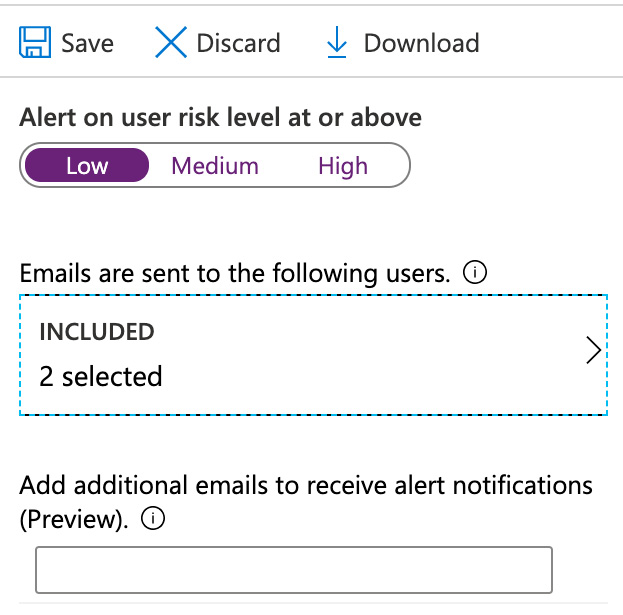Choose High risk level option
The image size is (623, 615).
point(343,166)
